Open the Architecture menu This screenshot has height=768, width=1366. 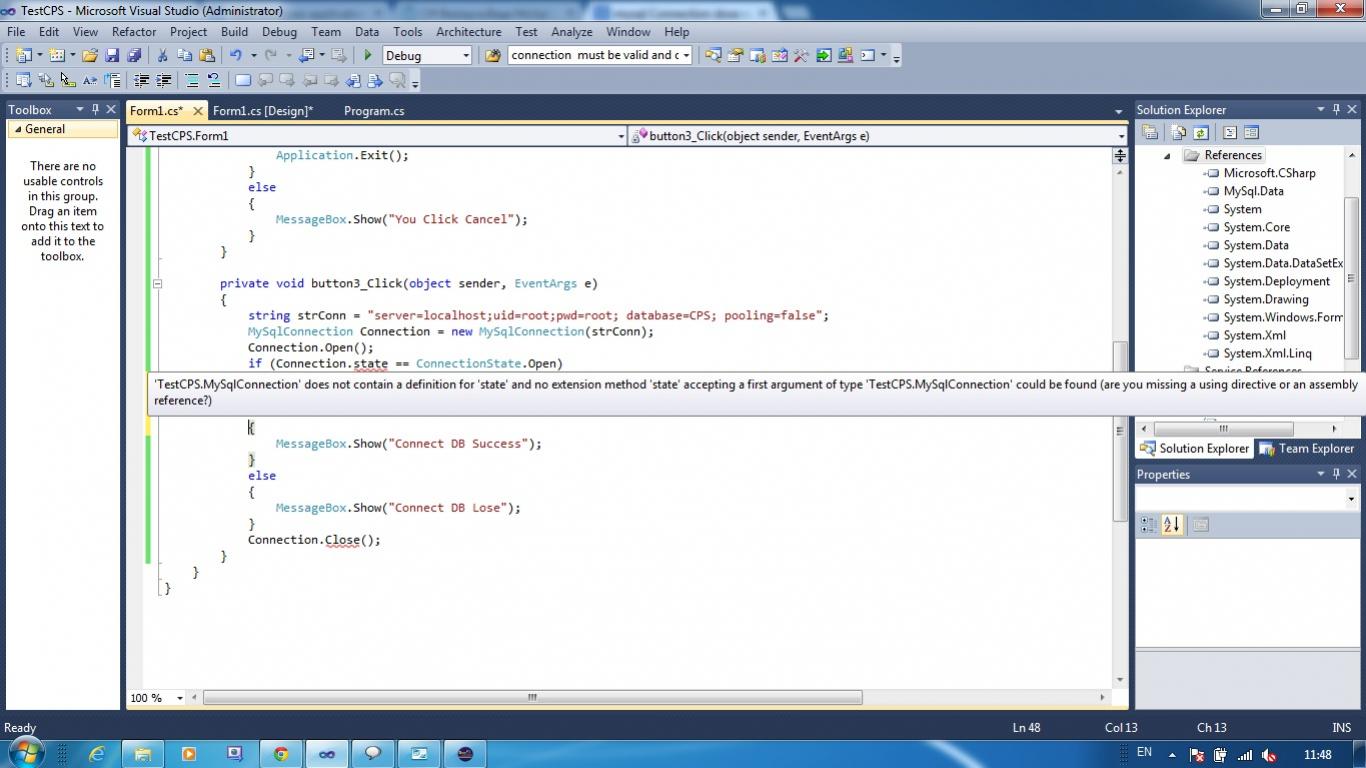point(468,32)
